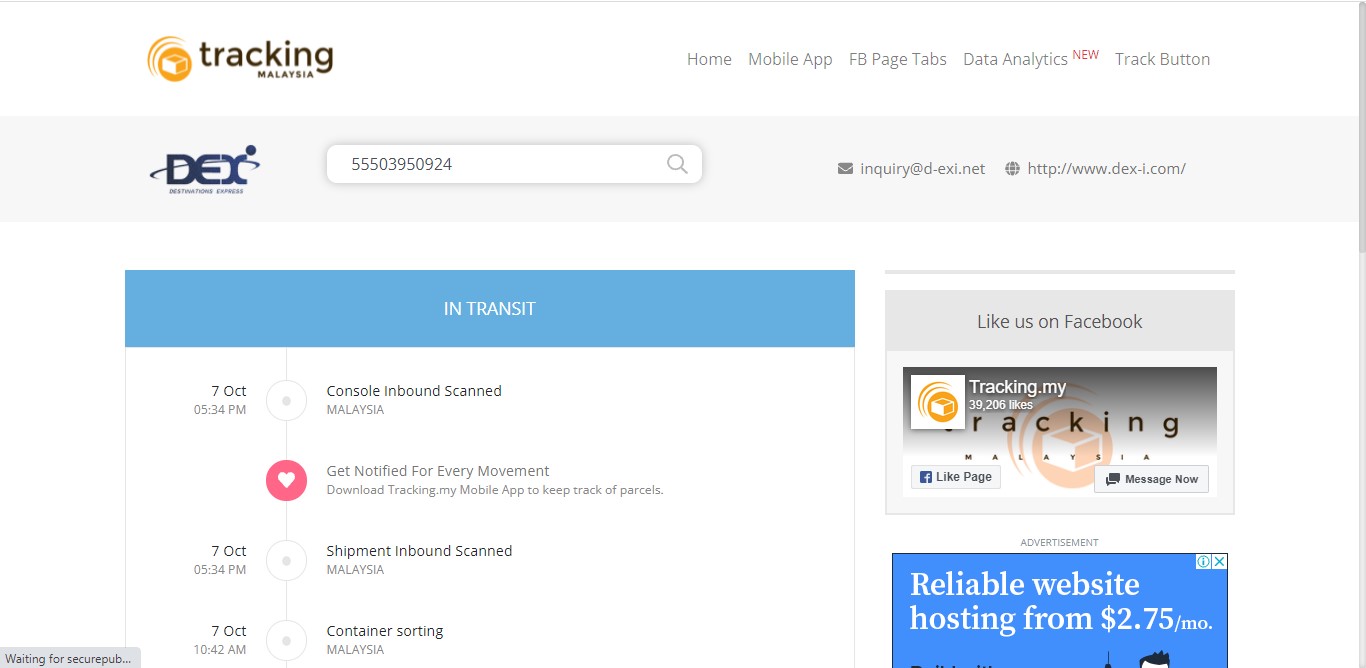Image resolution: width=1366 pixels, height=668 pixels.
Task: Click the DEX courier logo
Action: 205,169
